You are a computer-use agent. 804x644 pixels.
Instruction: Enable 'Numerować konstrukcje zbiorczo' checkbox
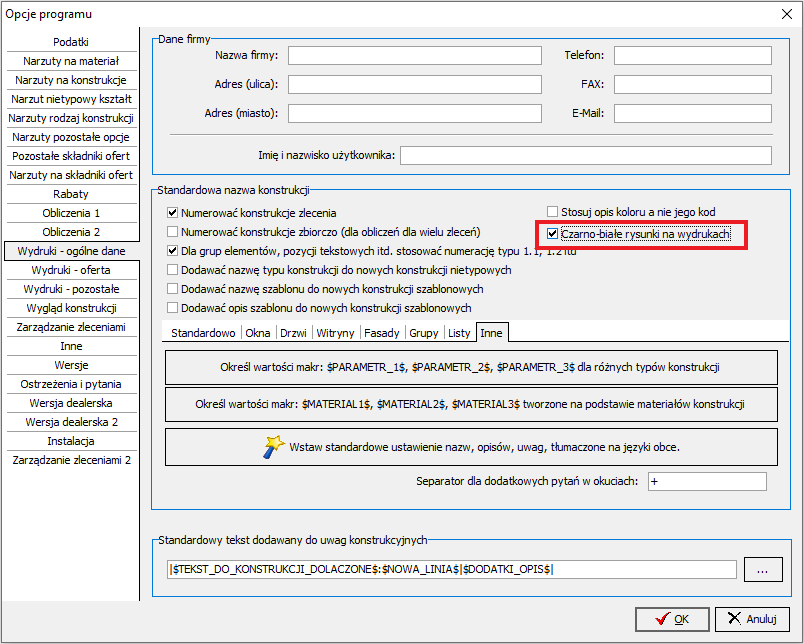[x=173, y=232]
